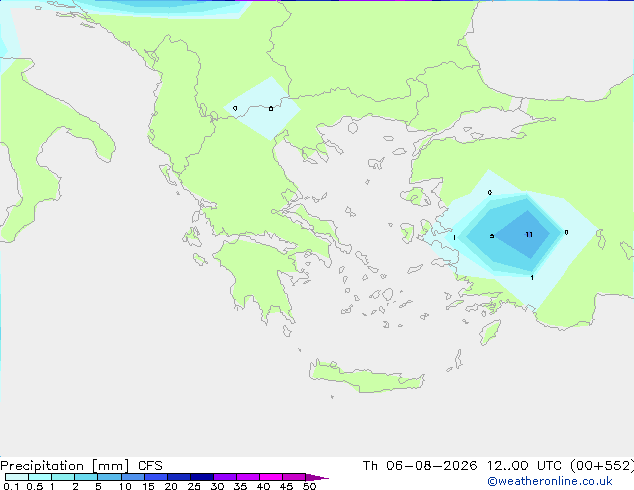Pick the 10–15 mm legend color swatch

(133, 477)
